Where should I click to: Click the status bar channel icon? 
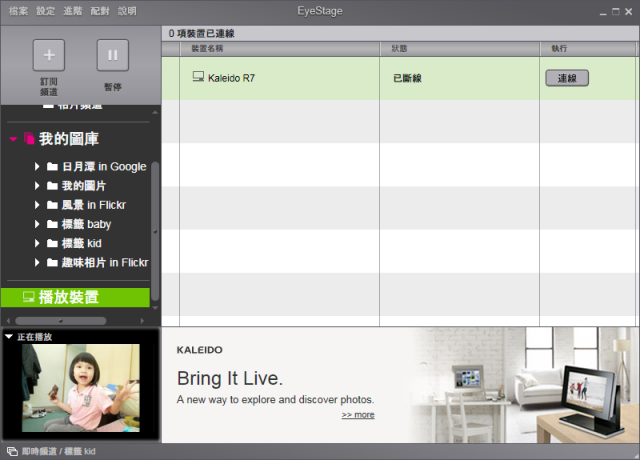coord(12,451)
